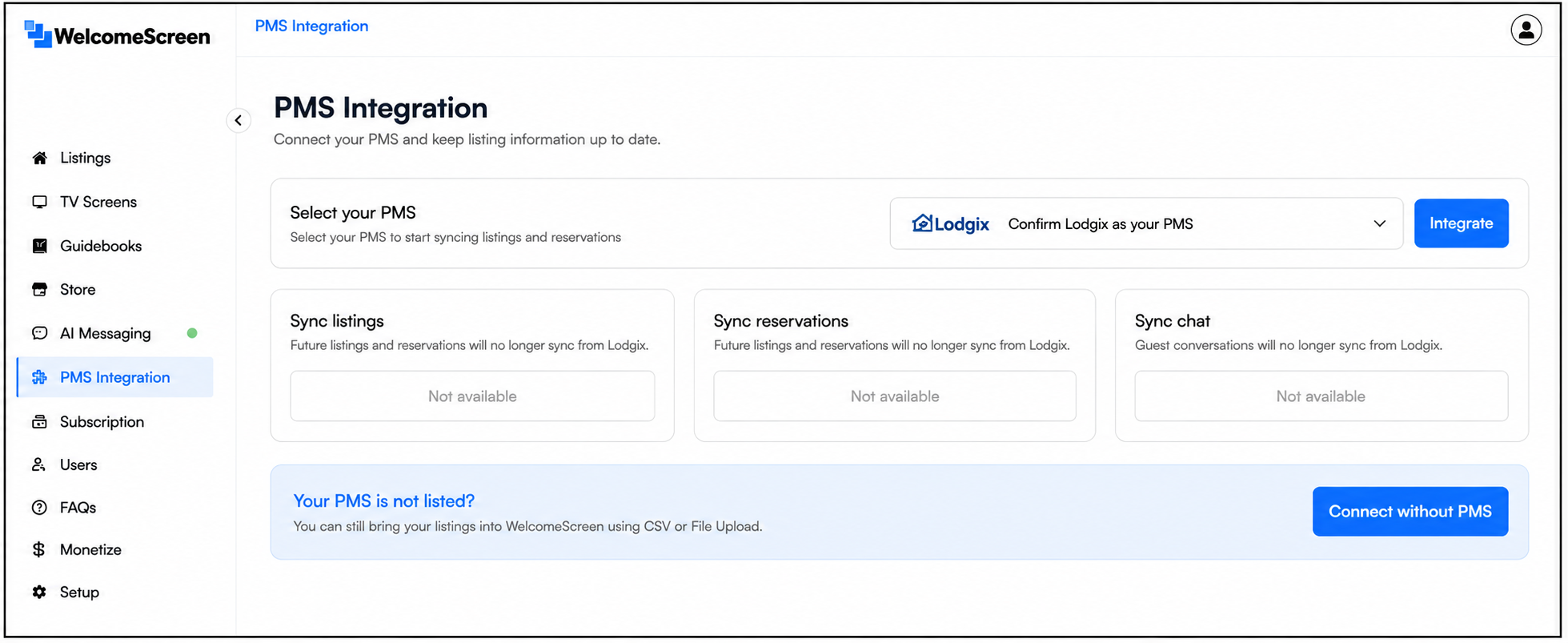The width and height of the screenshot is (1568, 643).
Task: Click the AI Messaging chat bubble icon
Action: click(x=39, y=333)
